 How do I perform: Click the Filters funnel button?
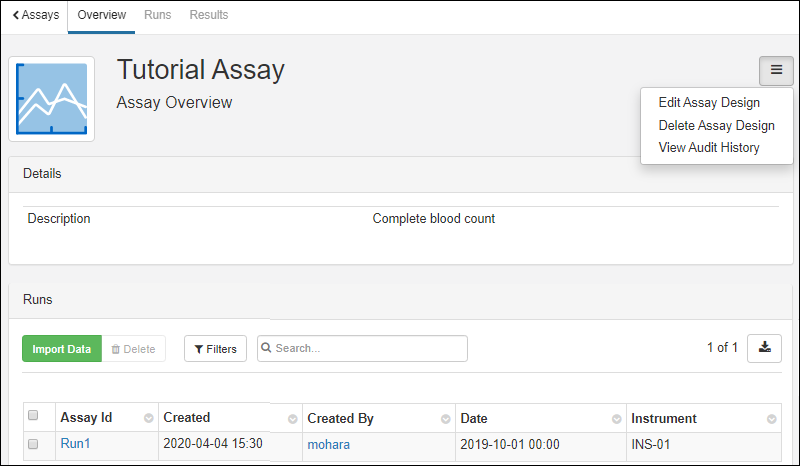click(215, 349)
